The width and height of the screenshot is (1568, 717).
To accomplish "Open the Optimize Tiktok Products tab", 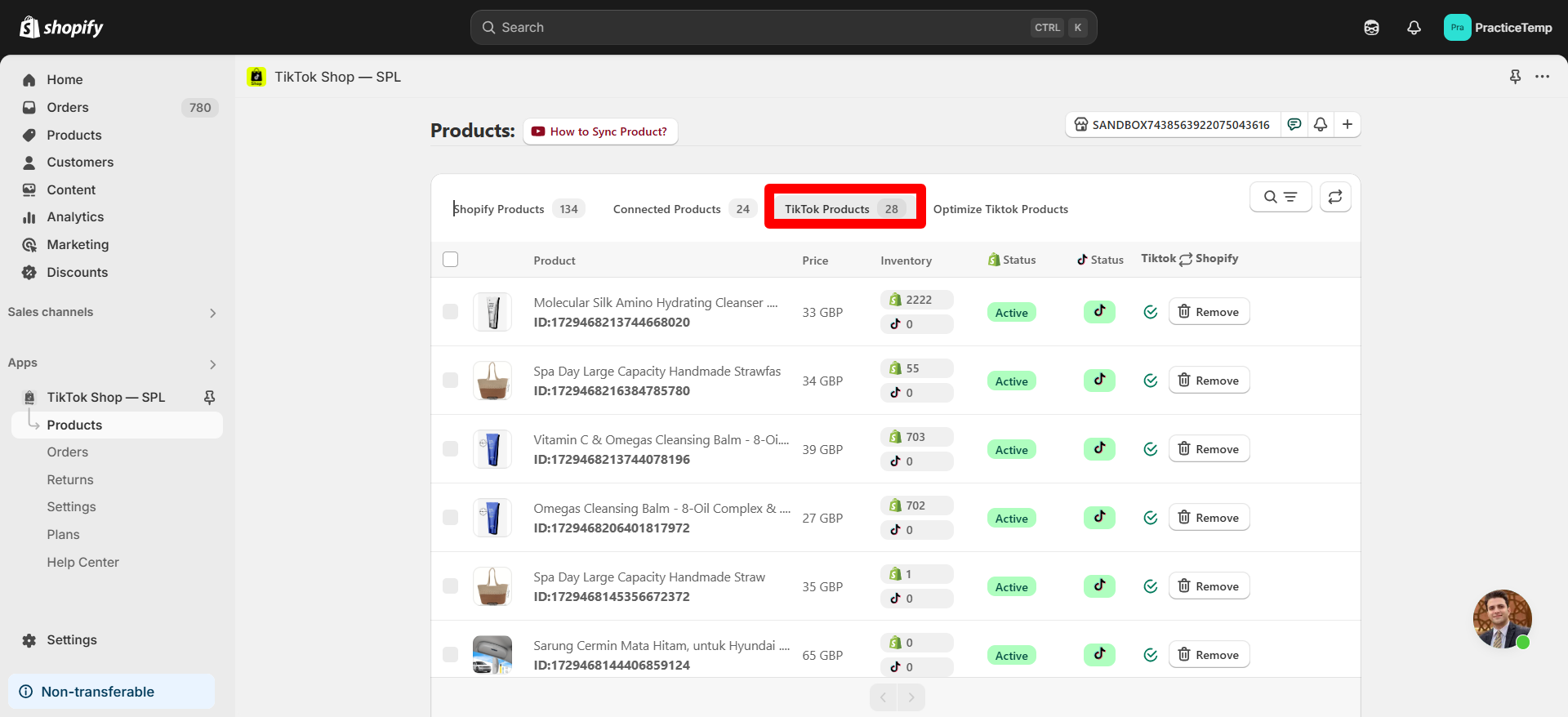I will [1000, 209].
